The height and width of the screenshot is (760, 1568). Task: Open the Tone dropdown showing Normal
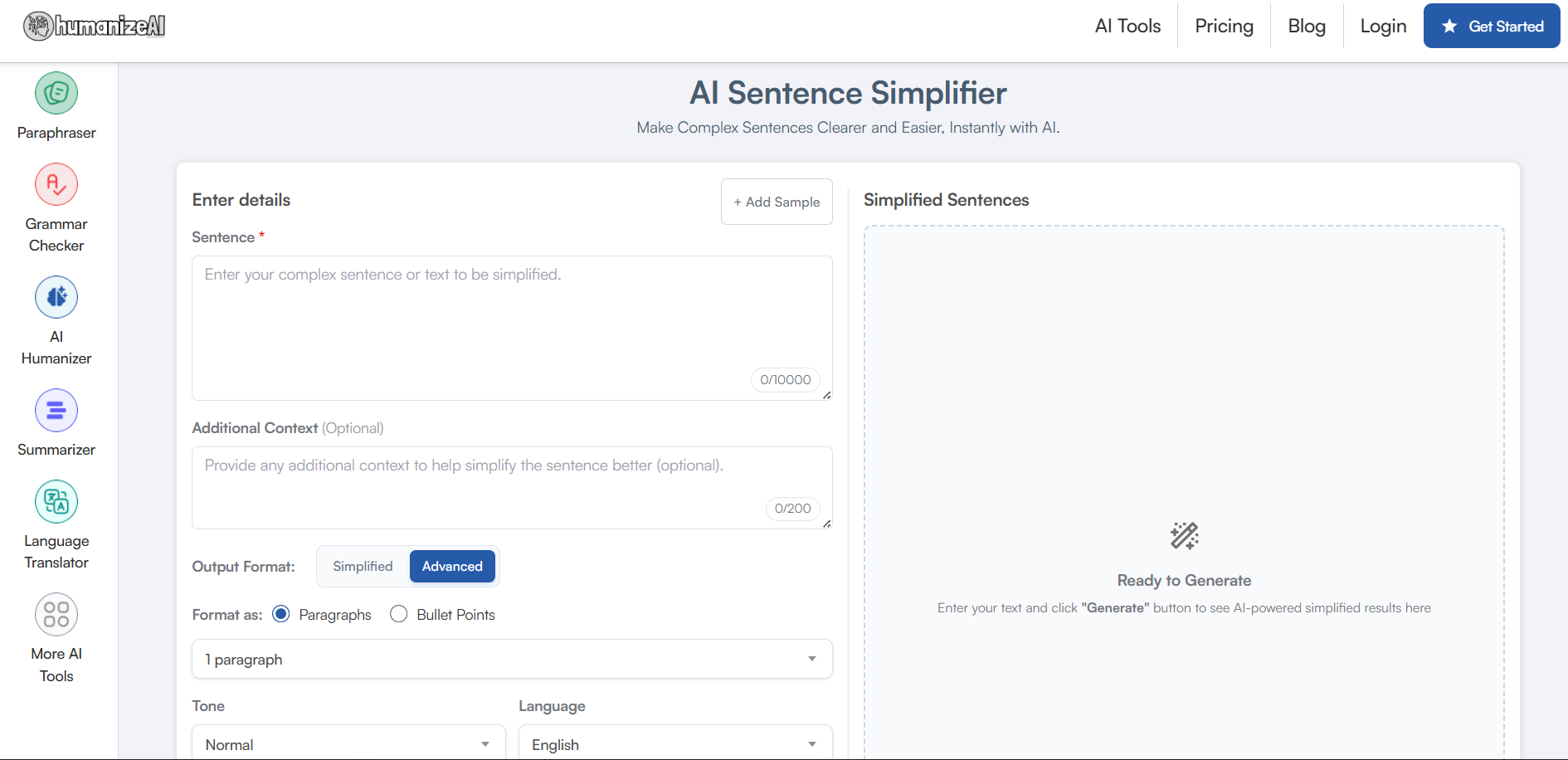pyautogui.click(x=348, y=744)
